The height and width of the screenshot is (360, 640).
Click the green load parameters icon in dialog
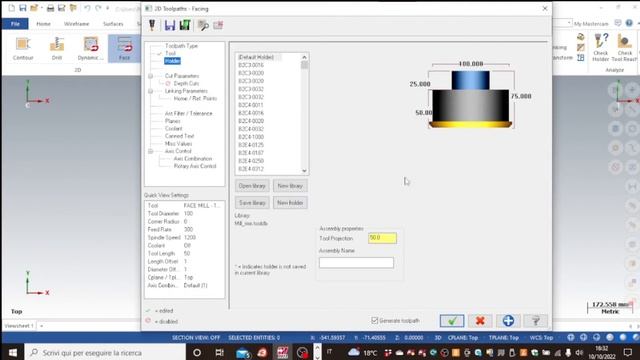coord(185,25)
